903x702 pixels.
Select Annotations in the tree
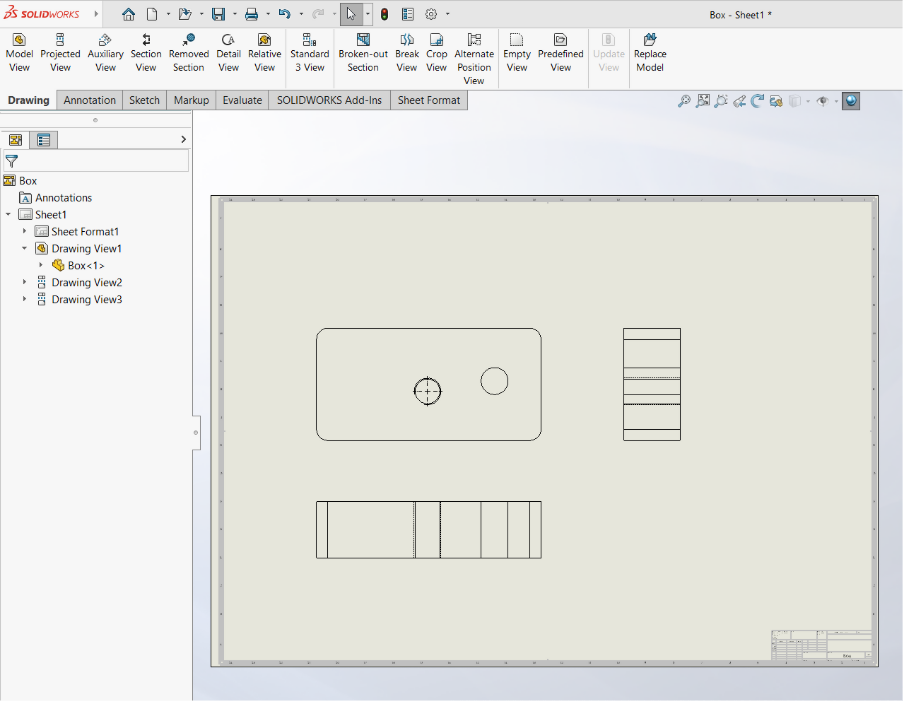pos(63,198)
